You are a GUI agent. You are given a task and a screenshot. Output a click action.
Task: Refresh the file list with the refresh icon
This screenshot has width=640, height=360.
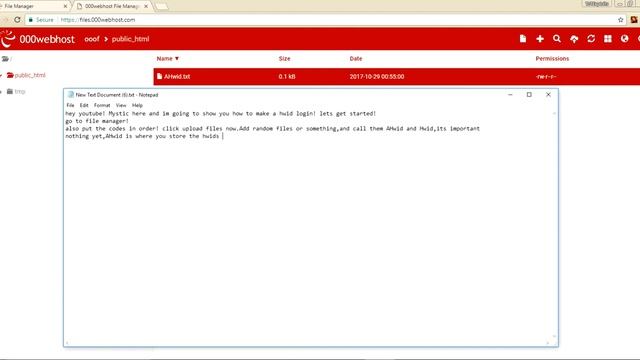[x=591, y=39]
